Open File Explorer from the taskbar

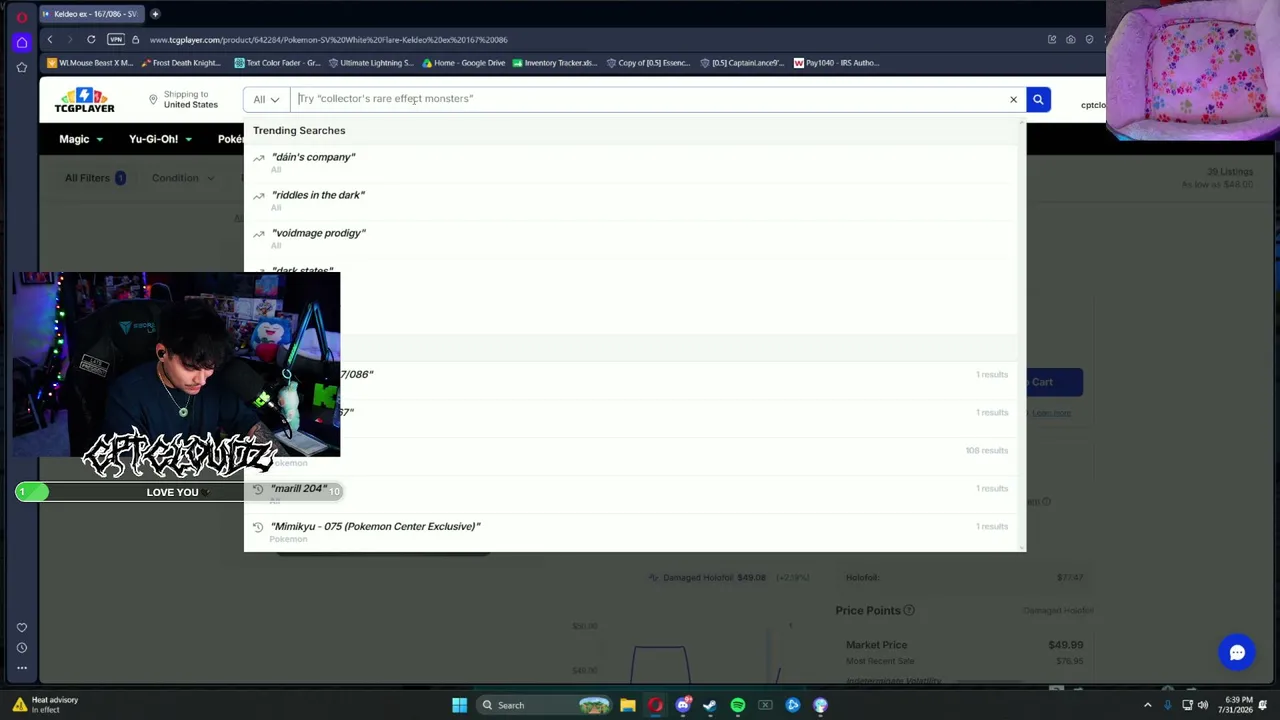pyautogui.click(x=627, y=705)
